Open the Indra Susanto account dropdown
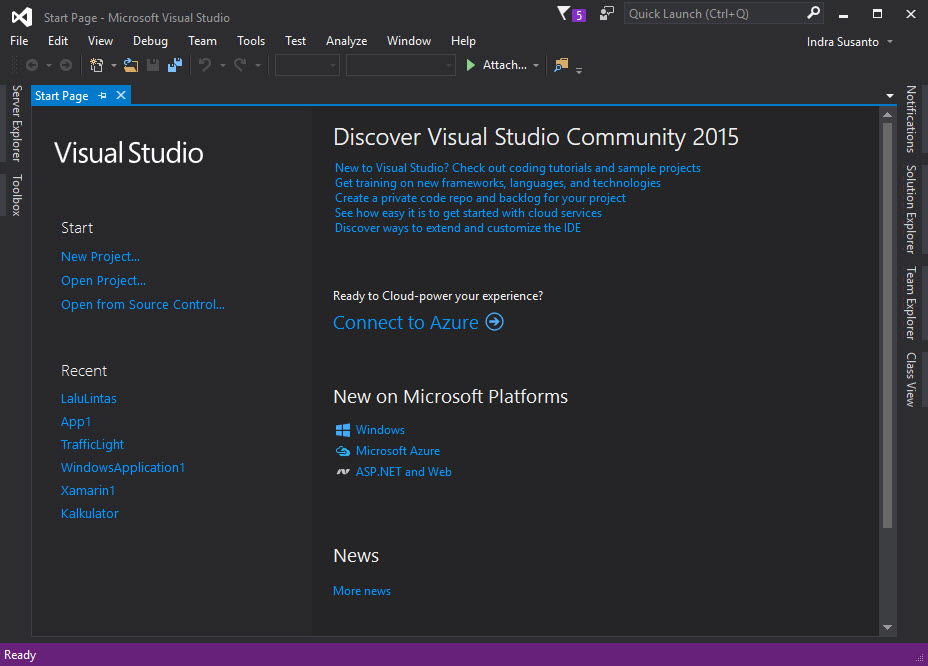 [850, 41]
